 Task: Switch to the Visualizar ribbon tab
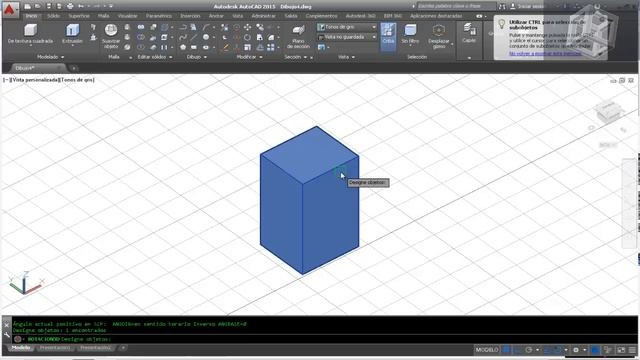point(128,16)
